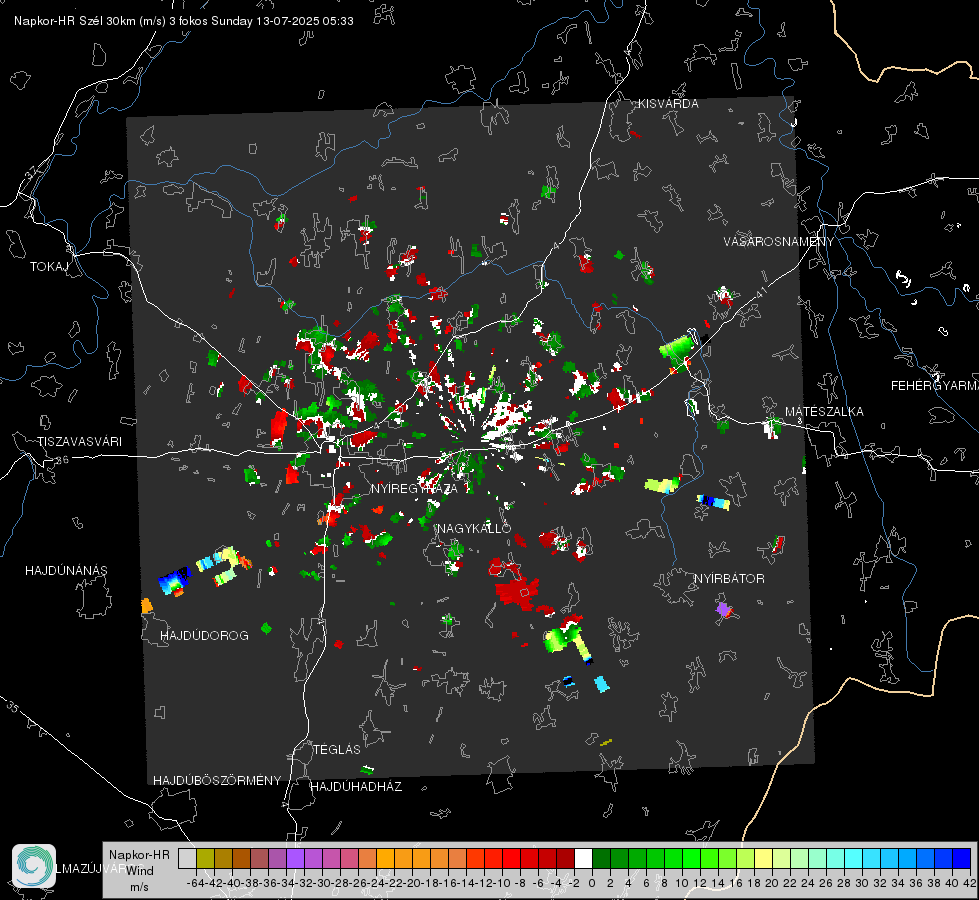Select the dark red legend swatch between -4 and -2
Image resolution: width=979 pixels, height=900 pixels.
pyautogui.click(x=565, y=858)
